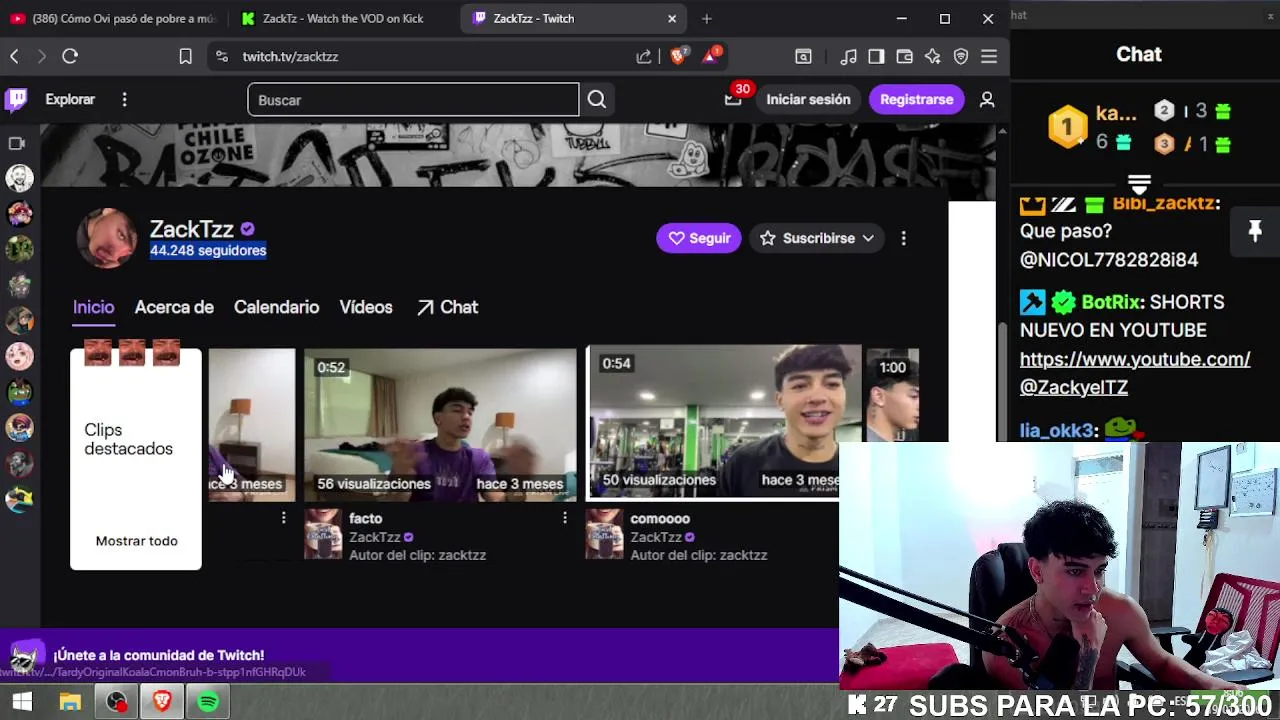1280x720 pixels.
Task: Click the BotRix username in chat
Action: (x=1111, y=301)
